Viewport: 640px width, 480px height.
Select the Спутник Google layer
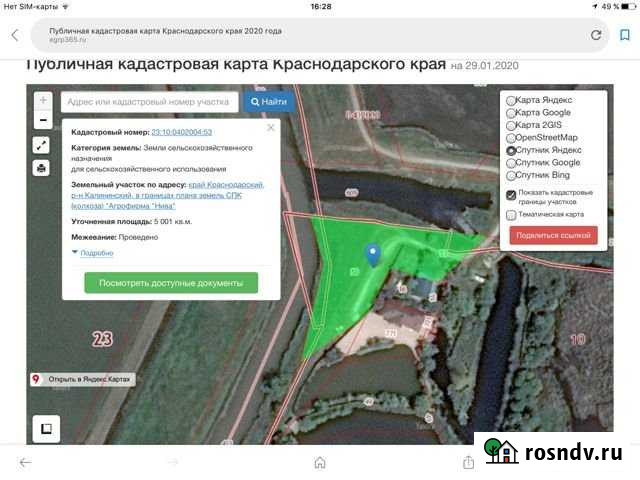click(512, 162)
